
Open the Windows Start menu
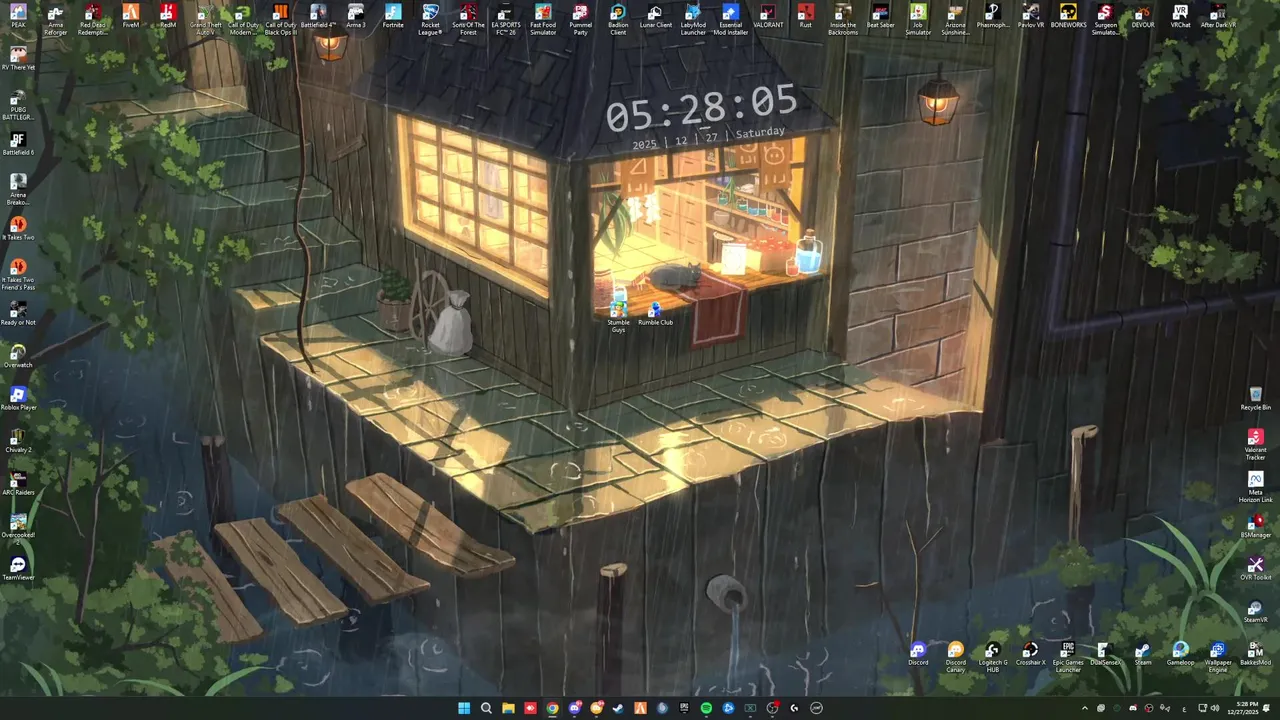[464, 708]
